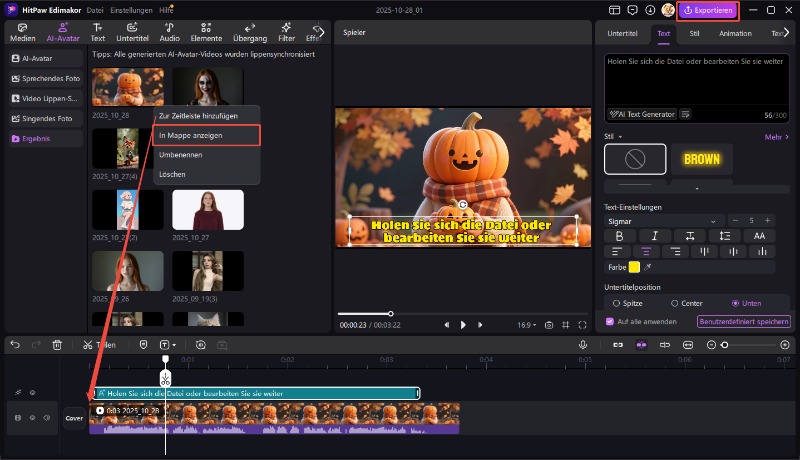Open the Untertitel toolbar section
800x460 pixels.
click(132, 32)
